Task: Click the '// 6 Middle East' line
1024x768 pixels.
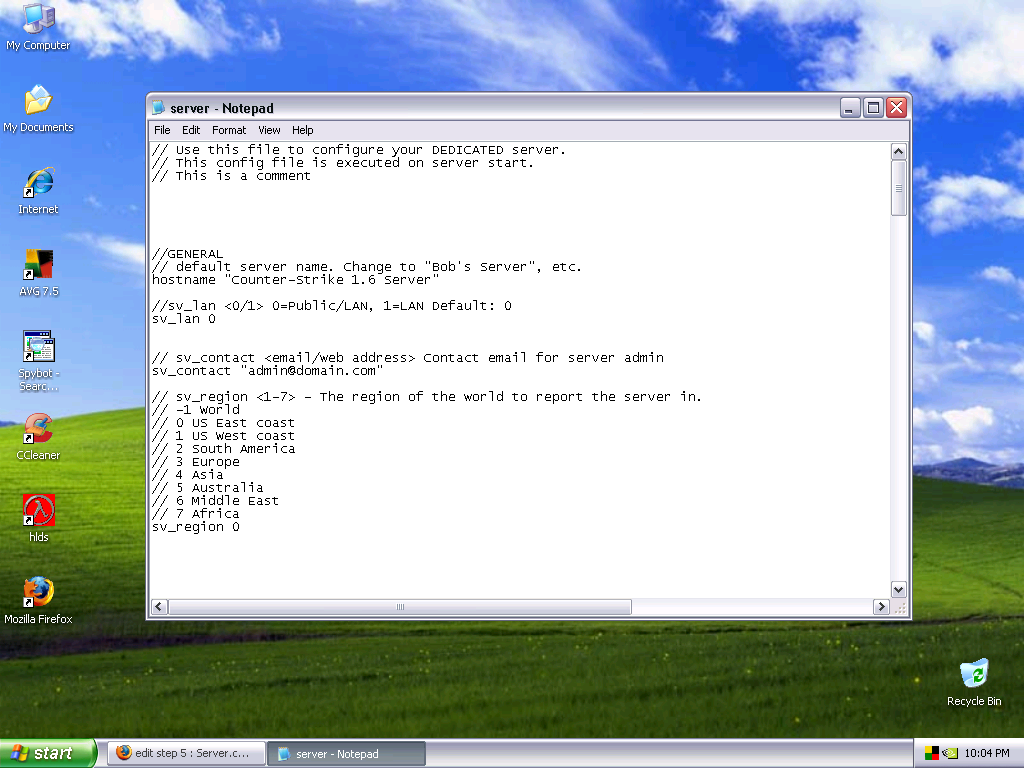Action: tap(216, 501)
